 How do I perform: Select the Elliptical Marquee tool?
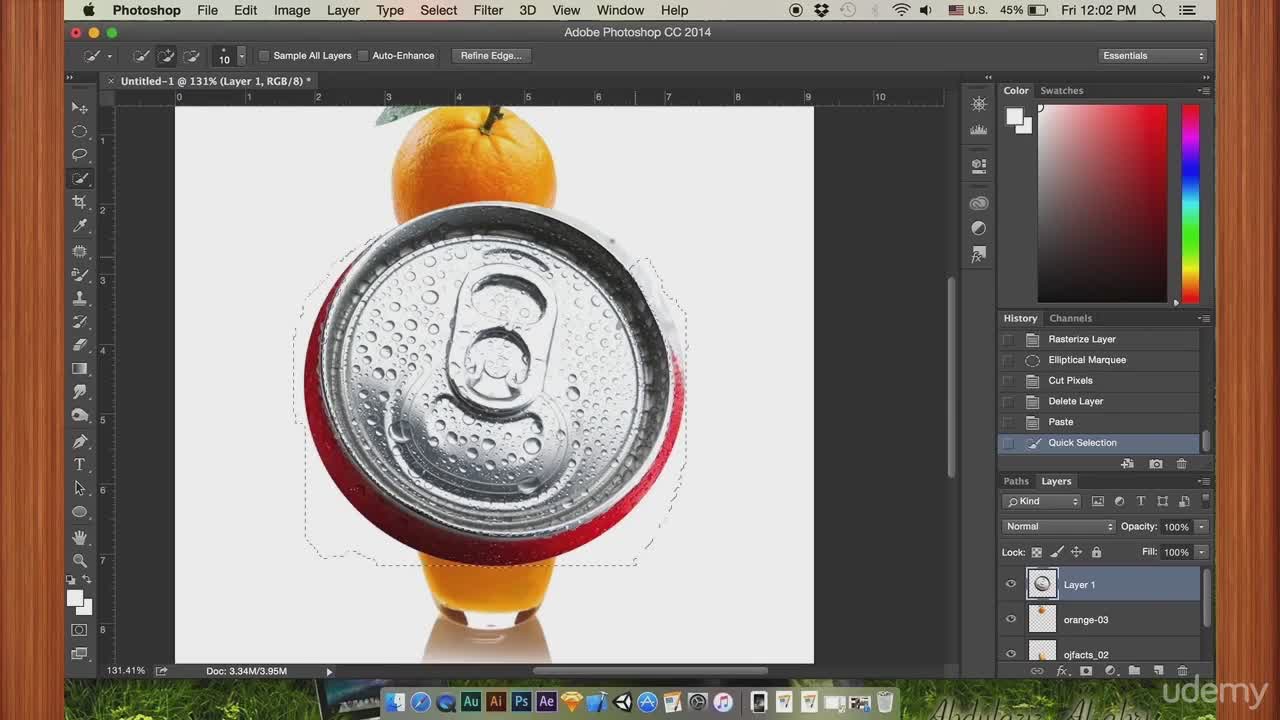79,131
